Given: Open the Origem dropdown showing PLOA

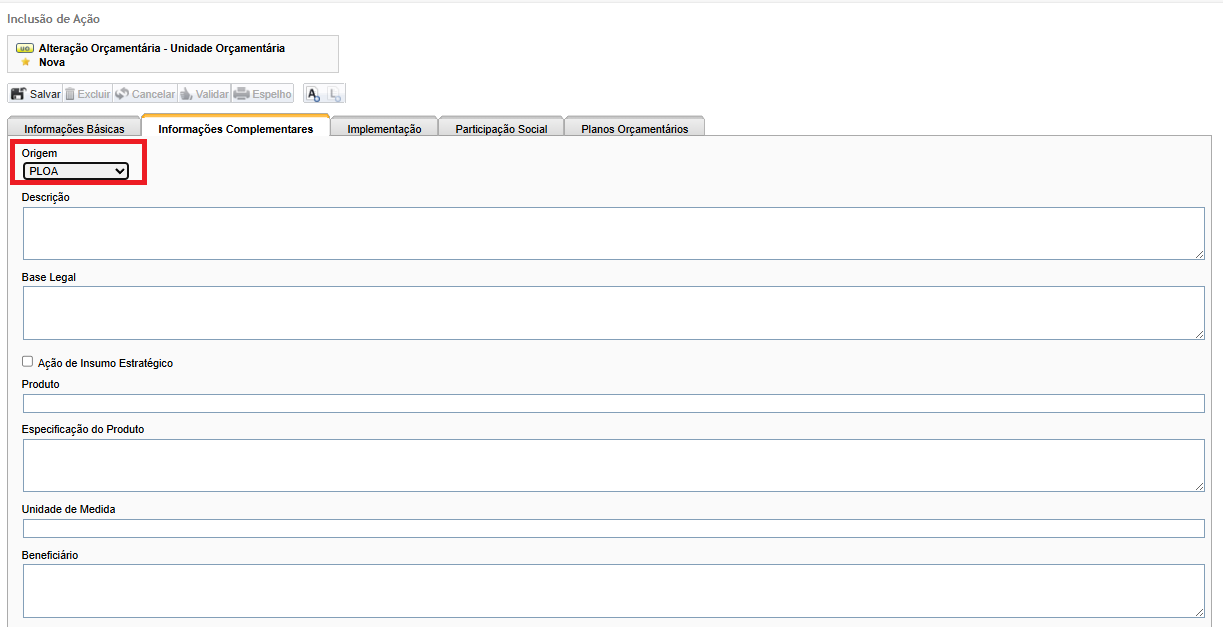Looking at the screenshot, I should click(76, 171).
